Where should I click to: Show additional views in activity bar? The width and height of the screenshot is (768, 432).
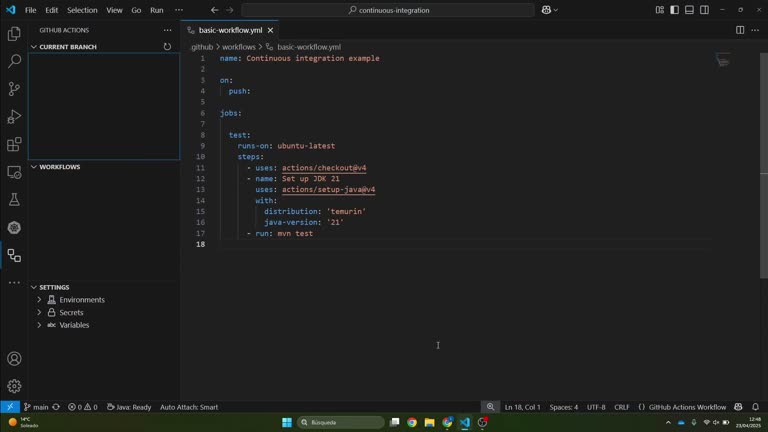point(14,283)
